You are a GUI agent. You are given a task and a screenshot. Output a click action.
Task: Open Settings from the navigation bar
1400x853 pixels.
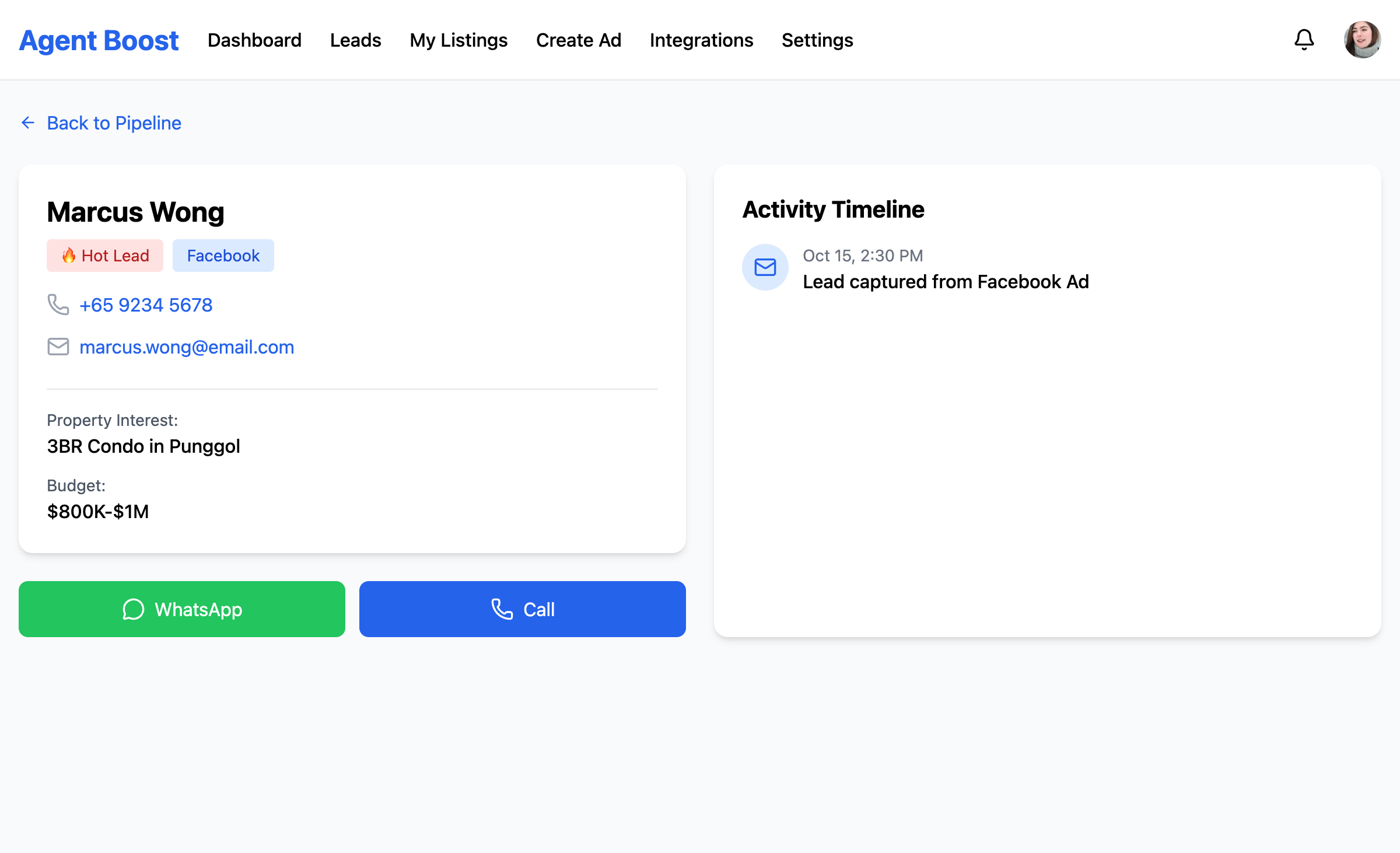click(x=817, y=40)
